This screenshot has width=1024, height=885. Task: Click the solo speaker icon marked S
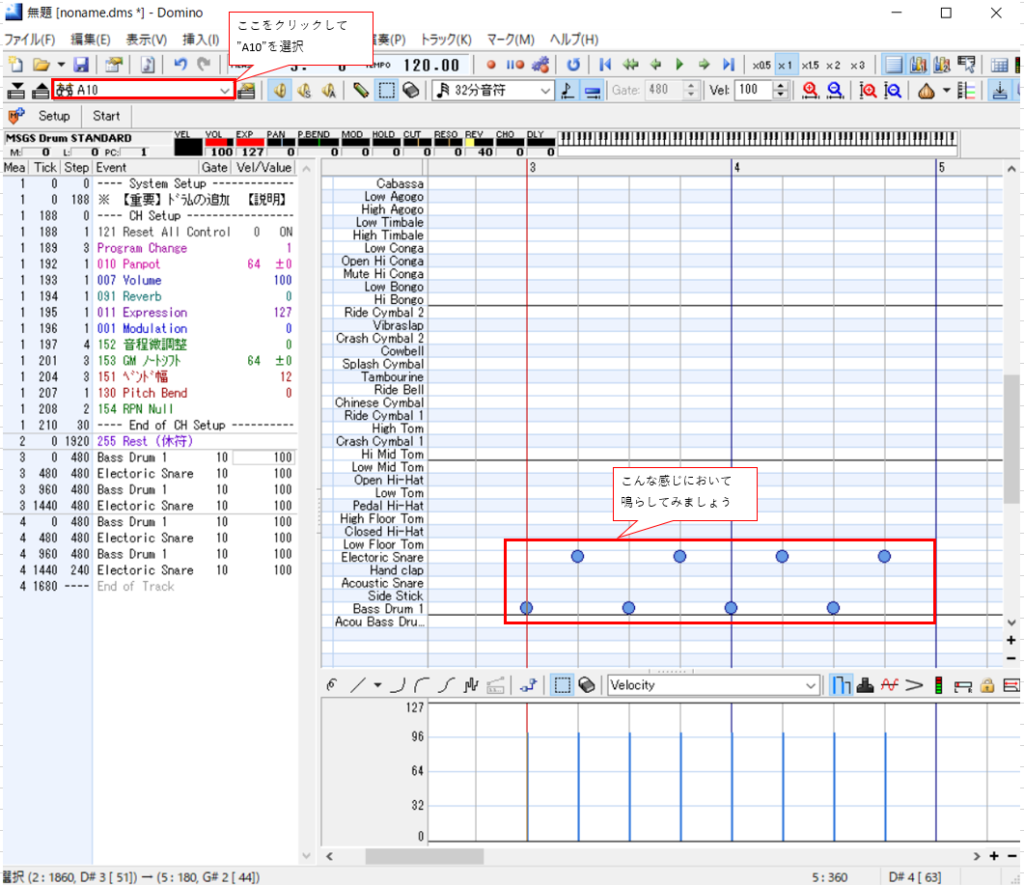[304, 90]
